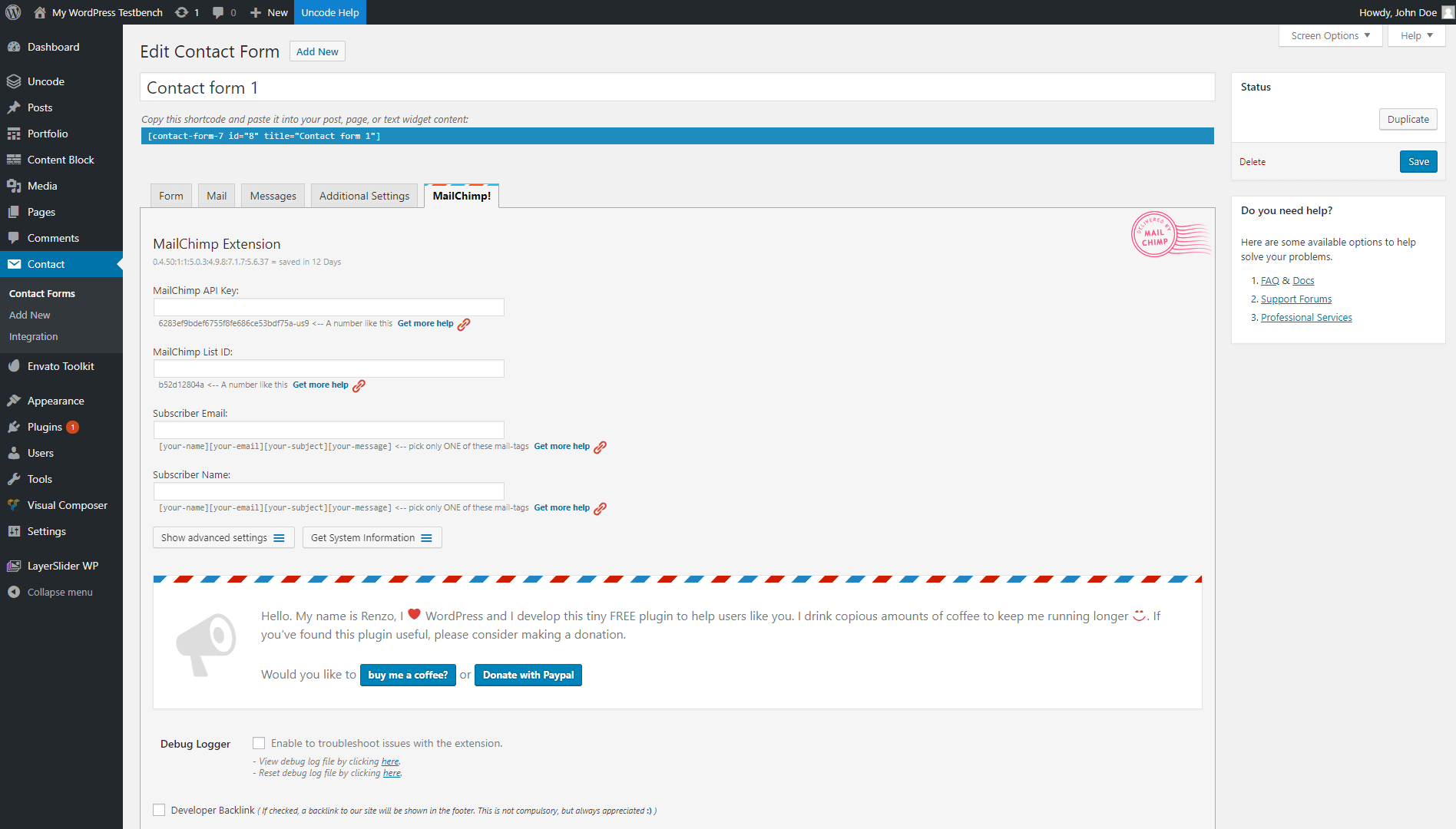Click the plus New icon in the admin bar

256,12
